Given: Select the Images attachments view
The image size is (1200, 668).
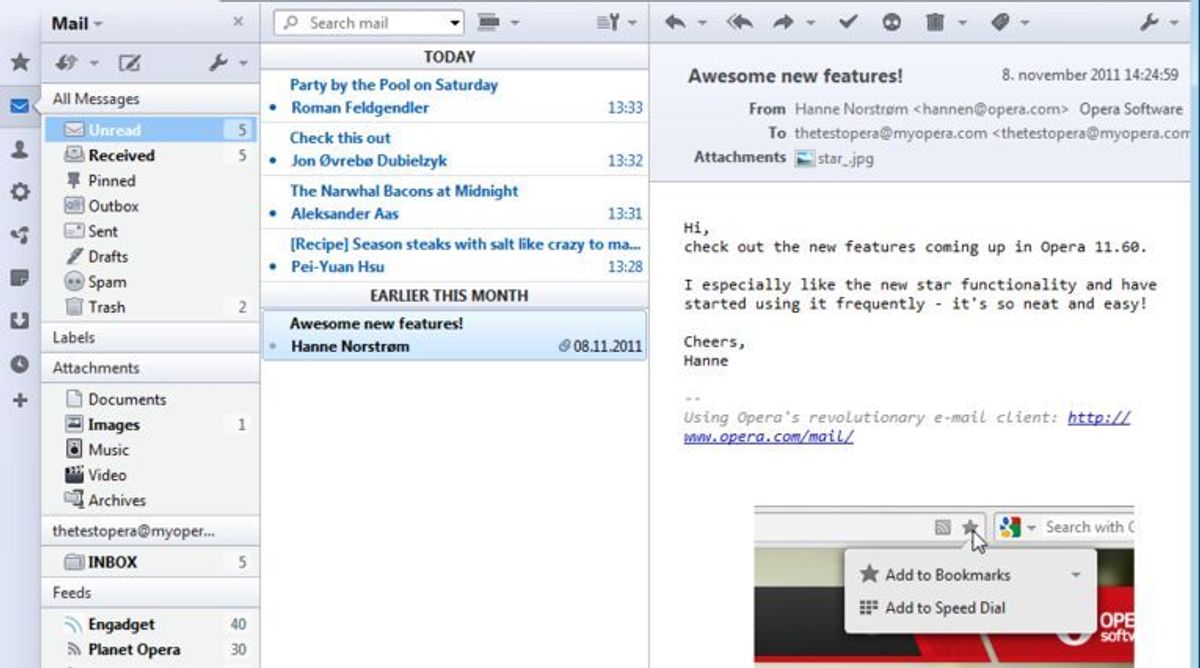Looking at the screenshot, I should tap(151, 424).
